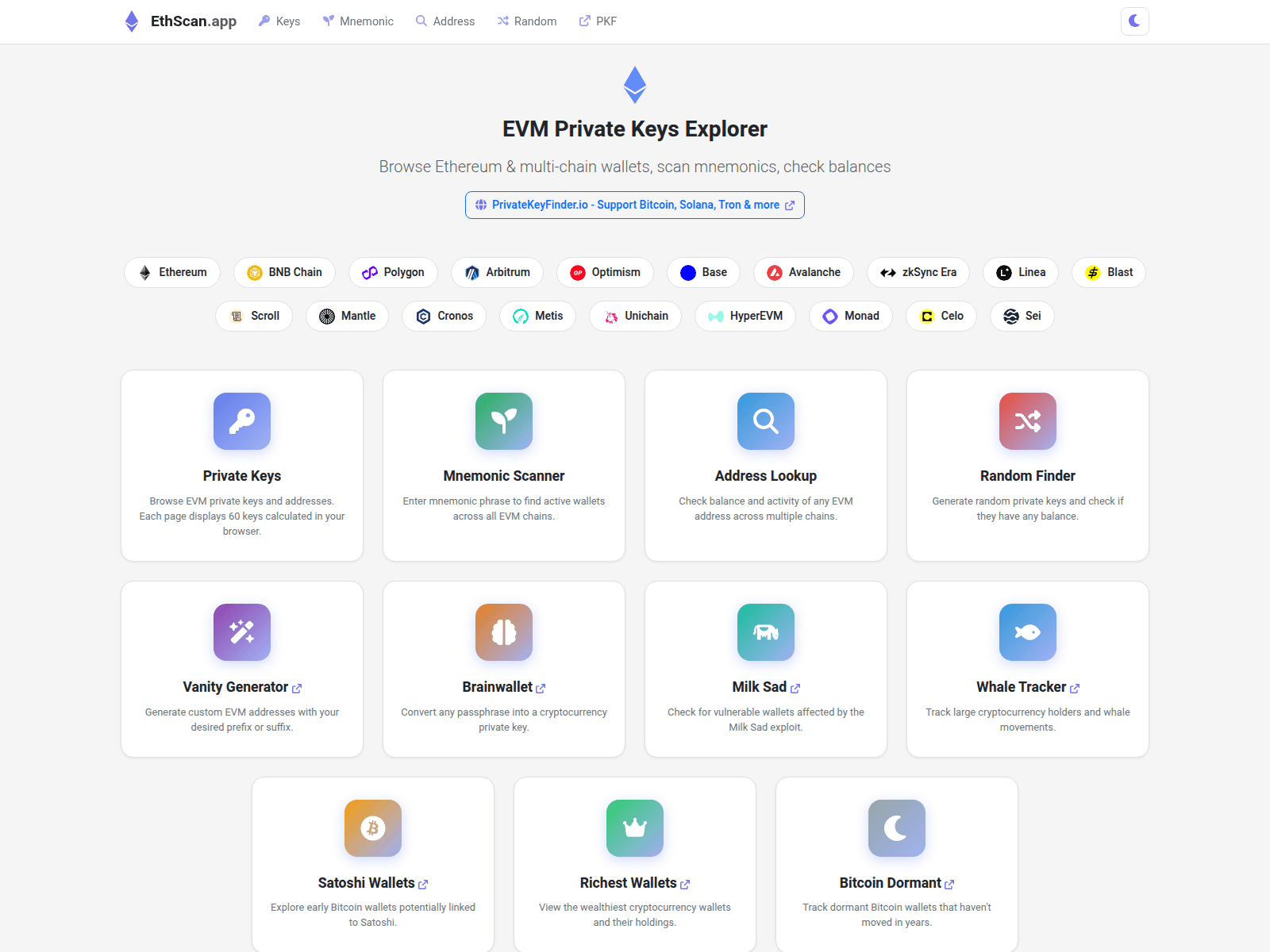Click the Mnemonic Scanner seedling icon
Viewport: 1270px width, 952px height.
click(503, 421)
